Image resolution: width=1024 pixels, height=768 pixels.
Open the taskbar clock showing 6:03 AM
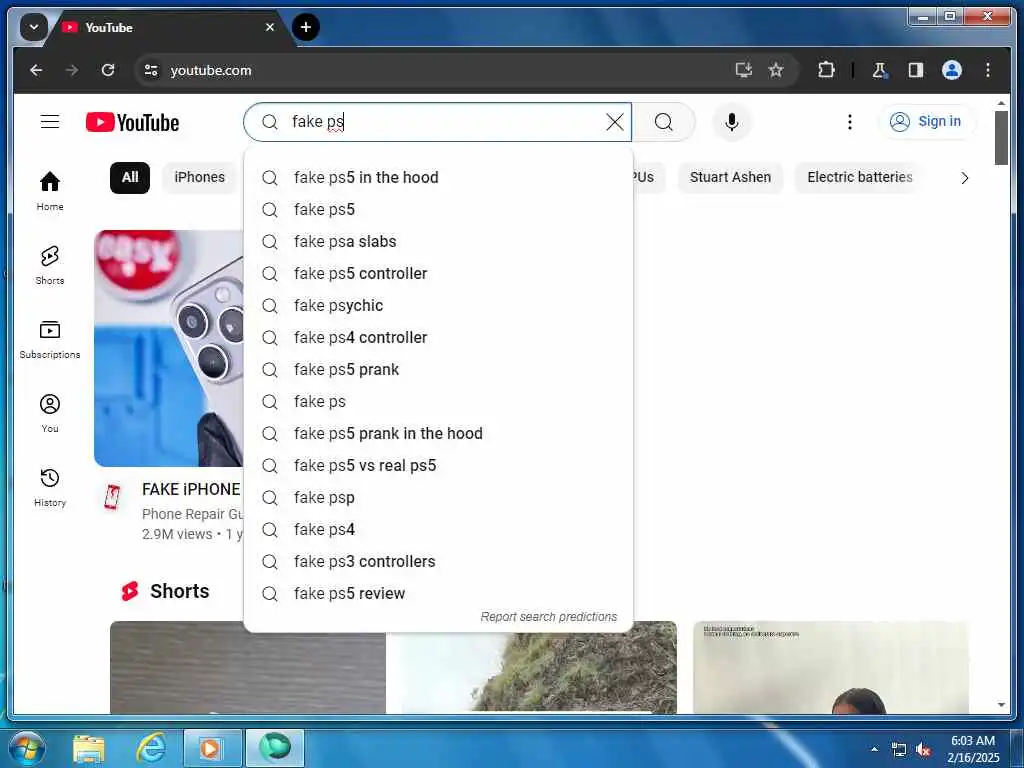(x=972, y=748)
